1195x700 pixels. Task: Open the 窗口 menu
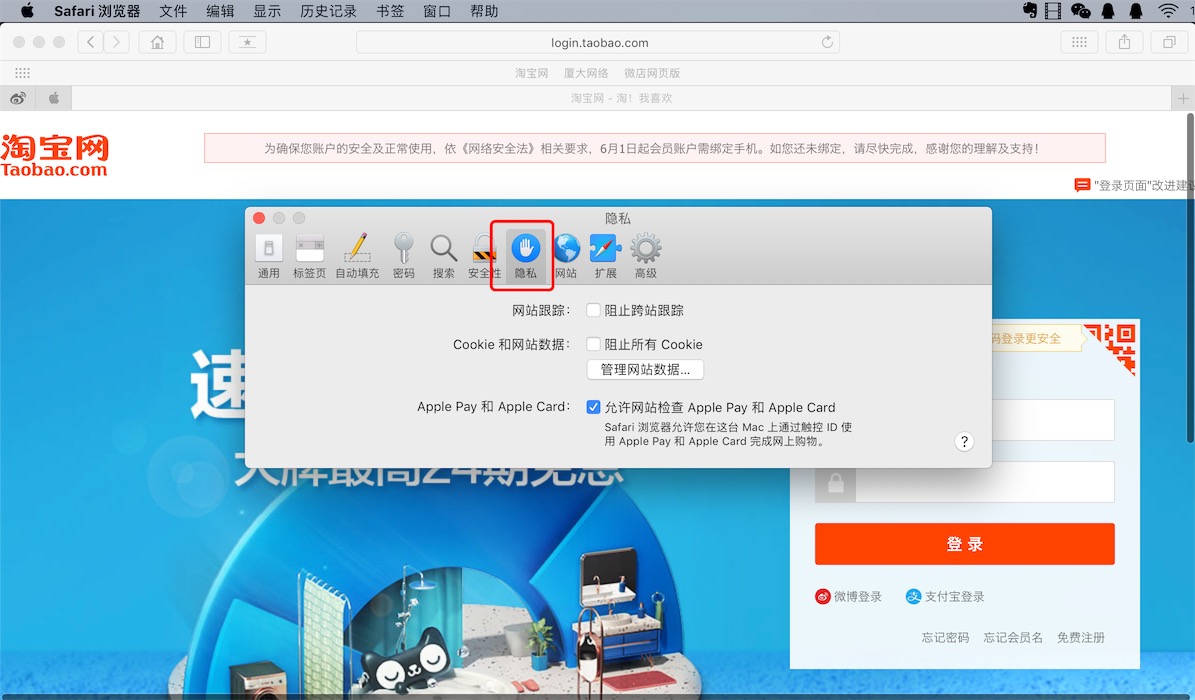pyautogui.click(x=437, y=11)
